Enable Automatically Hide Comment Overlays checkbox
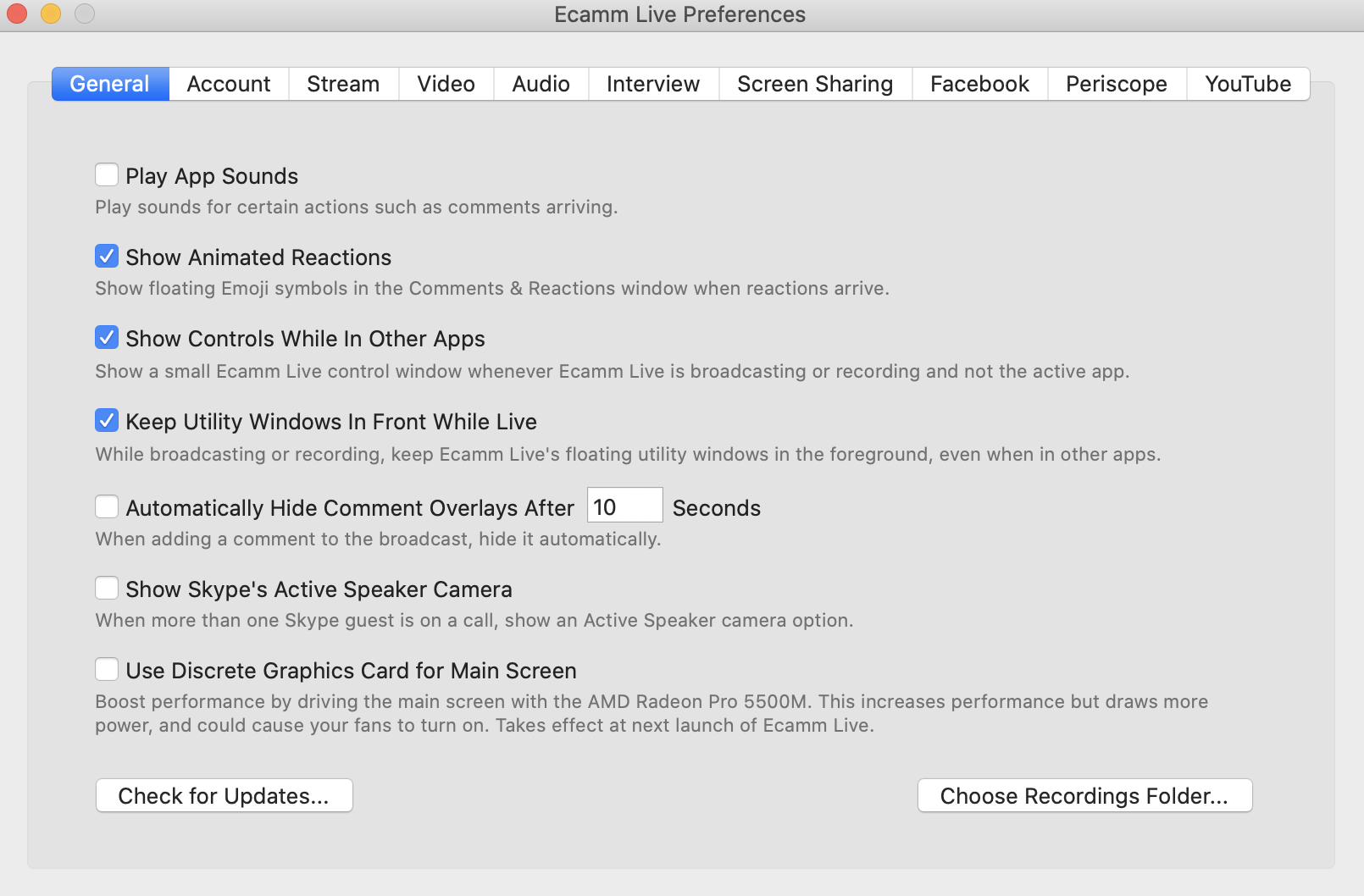 click(107, 506)
